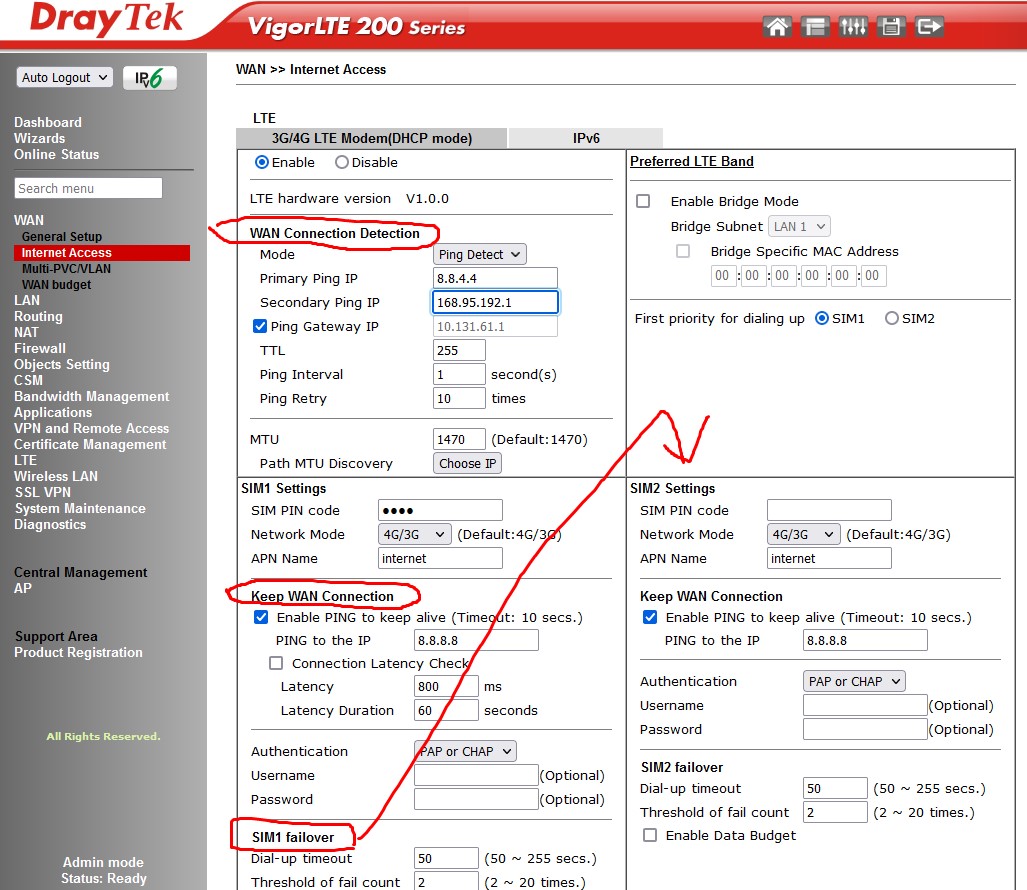Open the Auto Logout dropdown
This screenshot has width=1027, height=890.
tap(64, 78)
